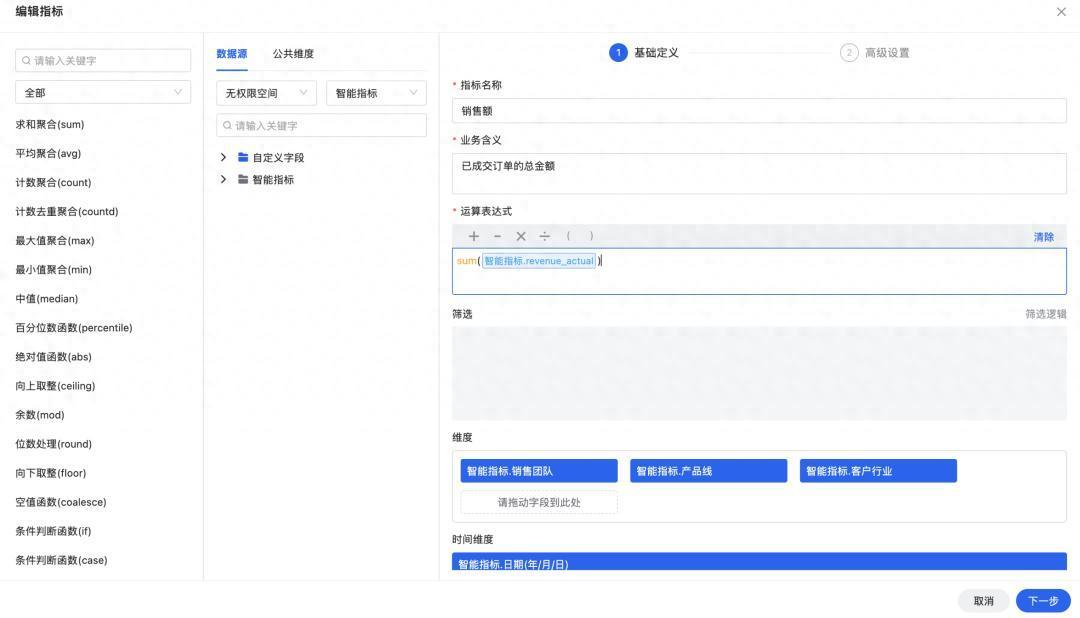The width and height of the screenshot is (1080, 618).
Task: Choose 求和聚合(sum) function
Action: pos(50,125)
